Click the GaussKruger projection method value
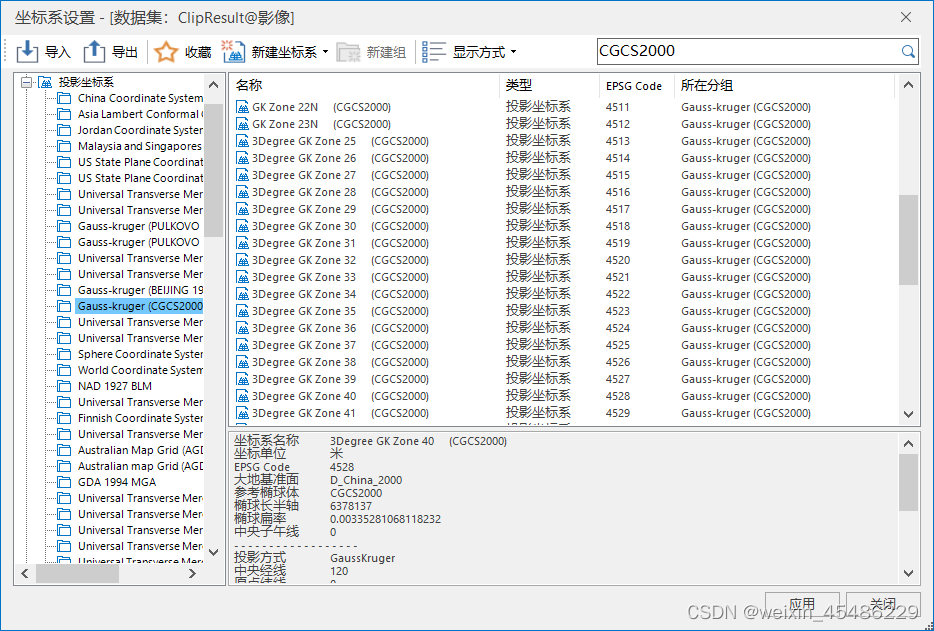This screenshot has width=934, height=631. click(363, 558)
